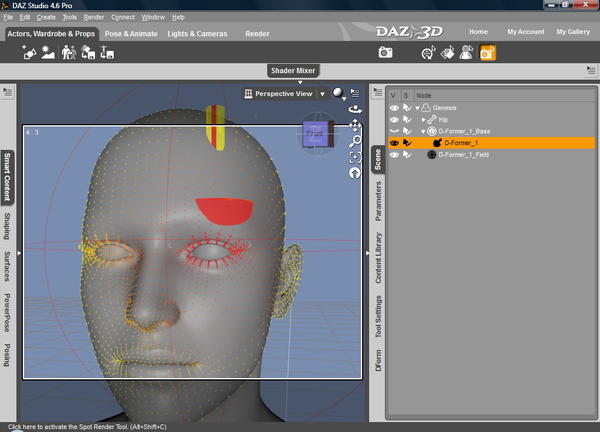Click the Hip bone node icon
The height and width of the screenshot is (432, 600).
tap(432, 119)
